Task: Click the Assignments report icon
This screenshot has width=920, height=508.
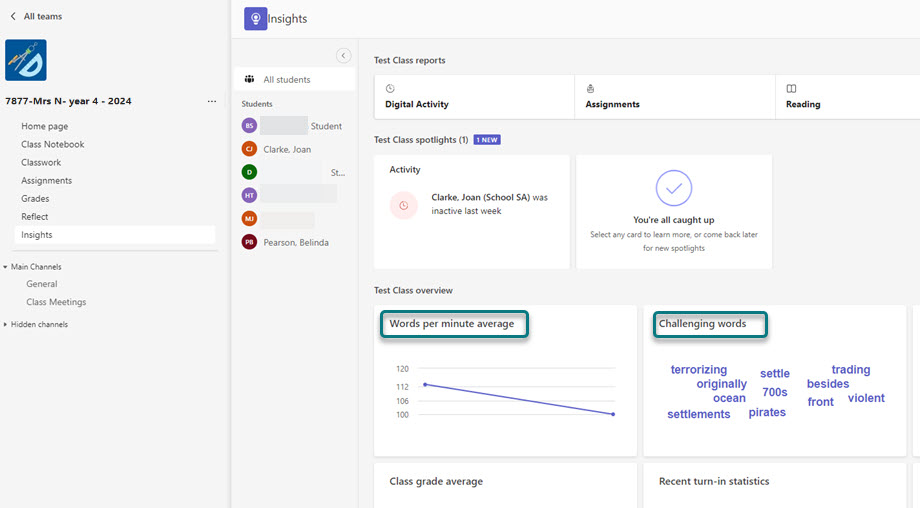Action: click(x=590, y=89)
